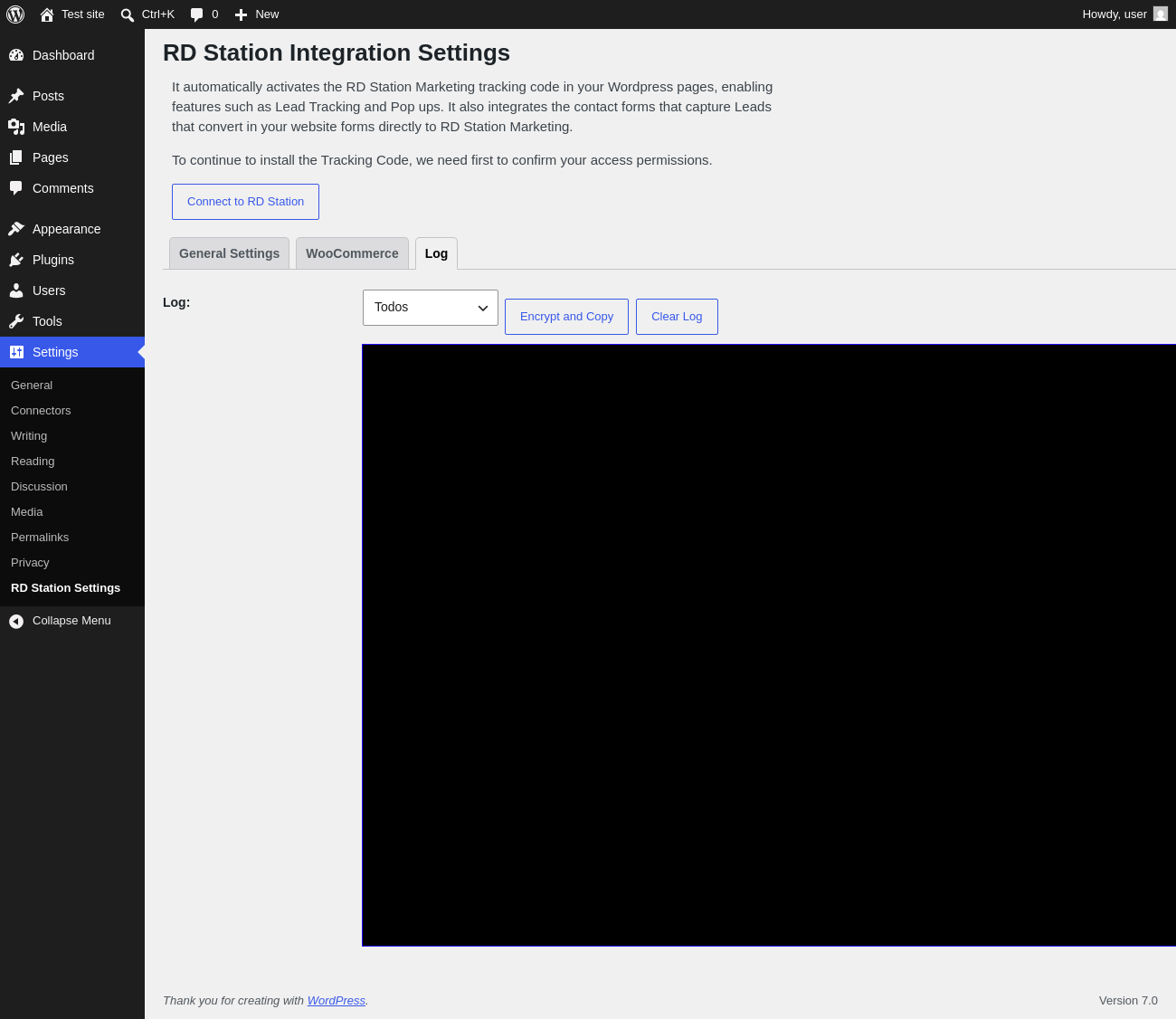This screenshot has height=1019, width=1176.
Task: Click the Media library icon
Action: [16, 127]
